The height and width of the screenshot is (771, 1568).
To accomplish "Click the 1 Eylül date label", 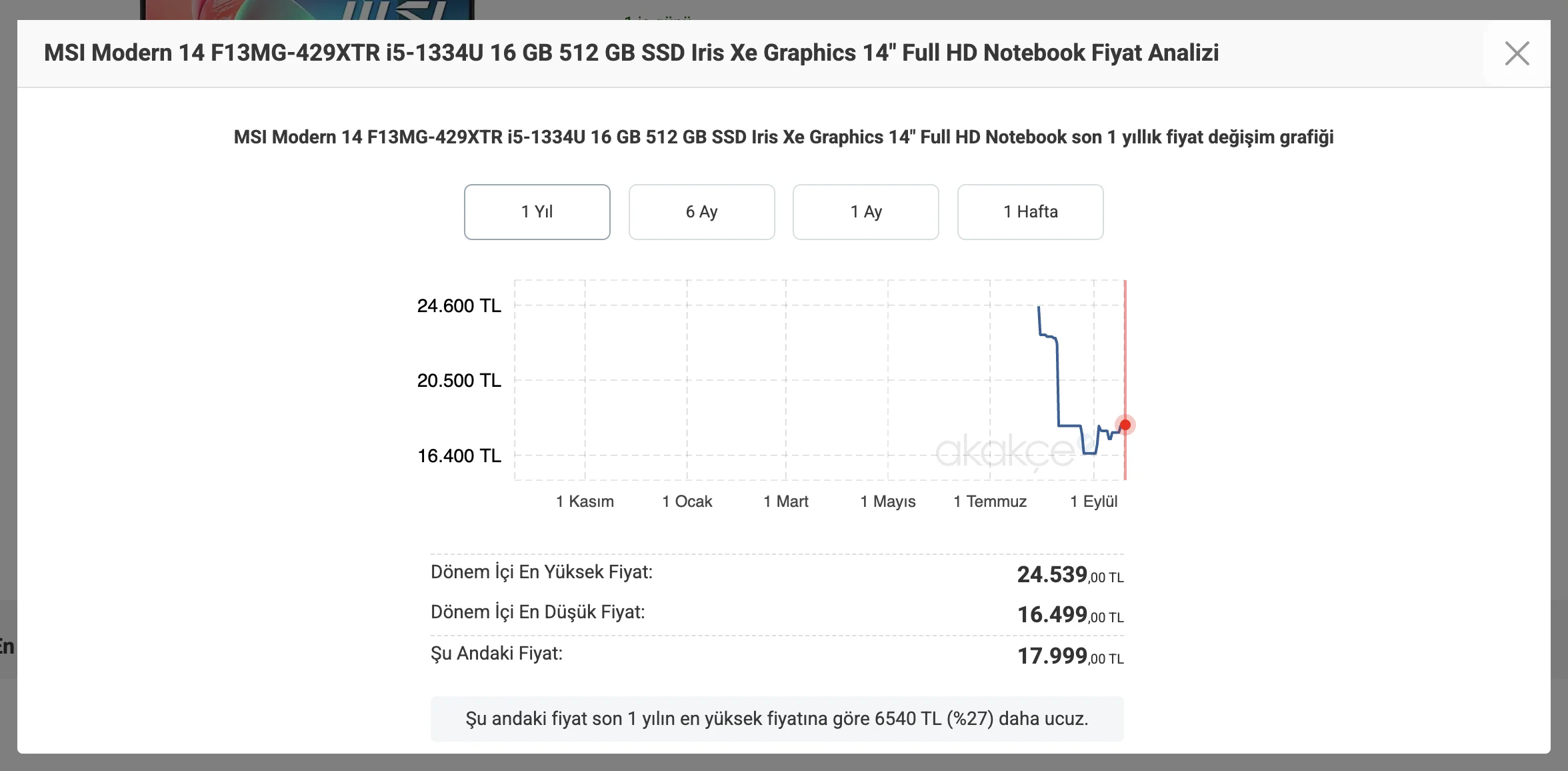I will click(x=1093, y=502).
